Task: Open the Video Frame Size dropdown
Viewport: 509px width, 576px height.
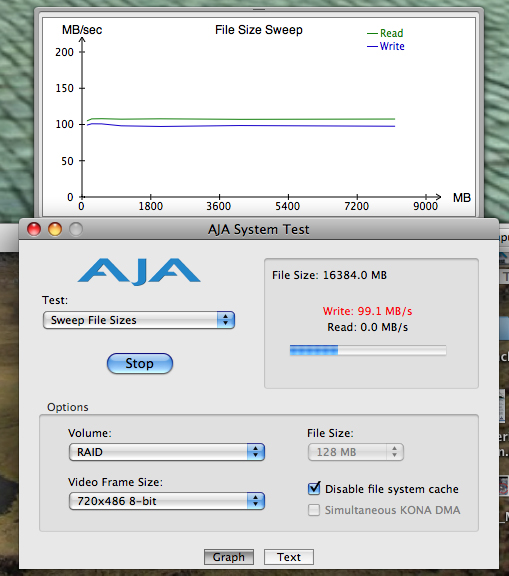Action: [167, 501]
